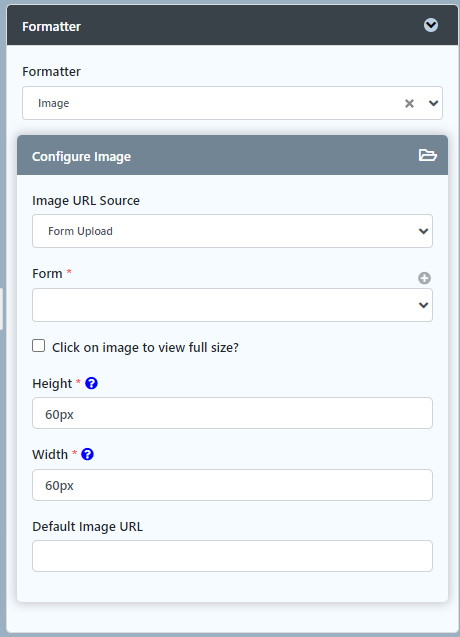This screenshot has width=460, height=637.
Task: Click the 'Click on image to view full size?' label
Action: [x=145, y=348]
